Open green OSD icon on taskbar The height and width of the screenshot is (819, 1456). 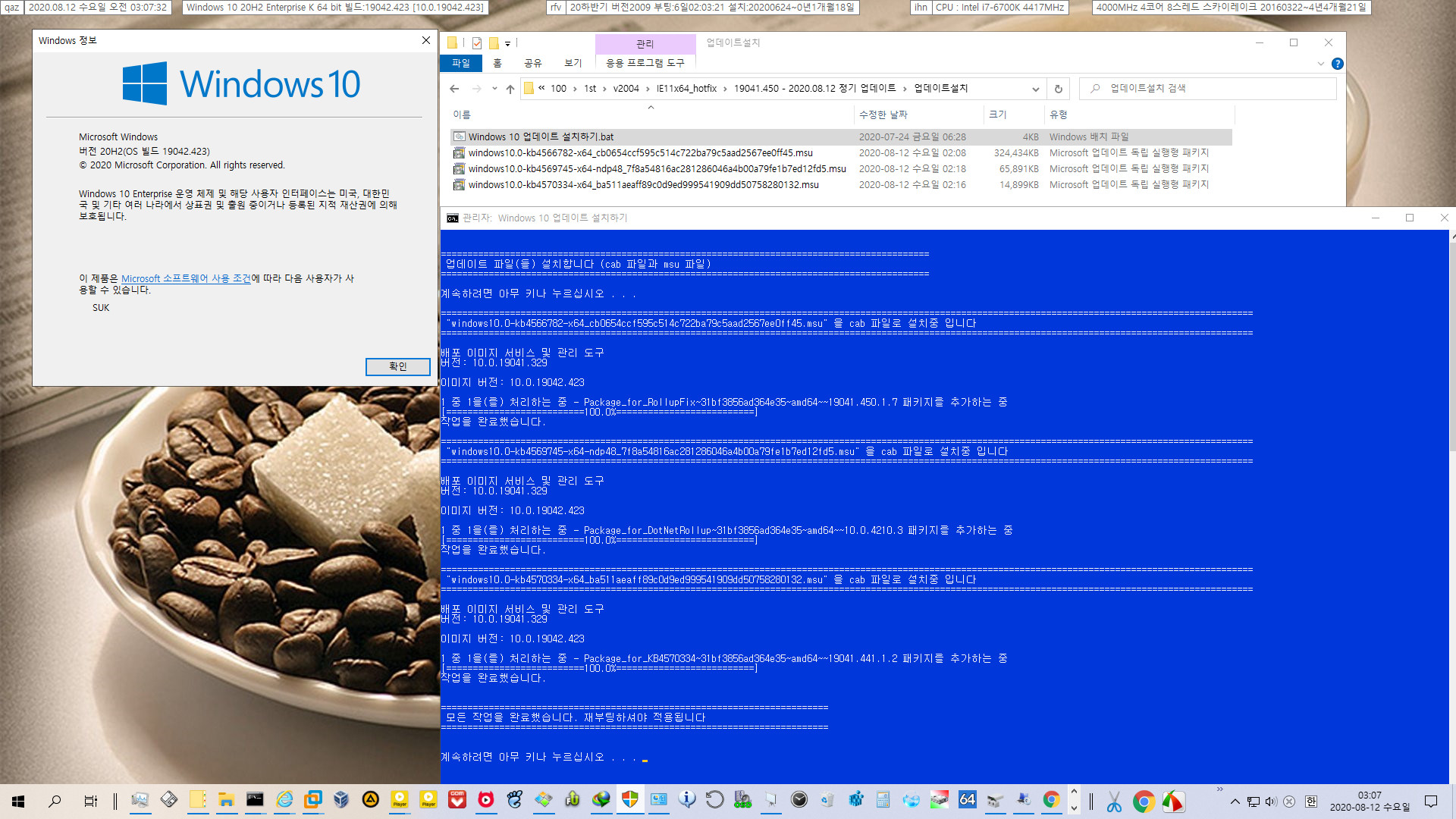tap(742, 800)
